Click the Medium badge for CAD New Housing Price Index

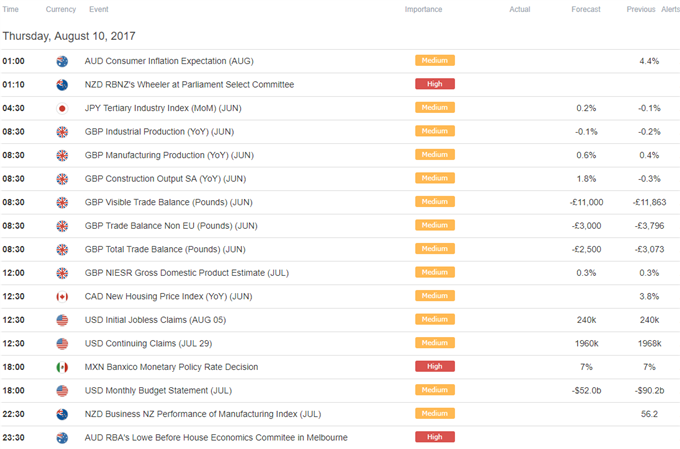(x=435, y=295)
